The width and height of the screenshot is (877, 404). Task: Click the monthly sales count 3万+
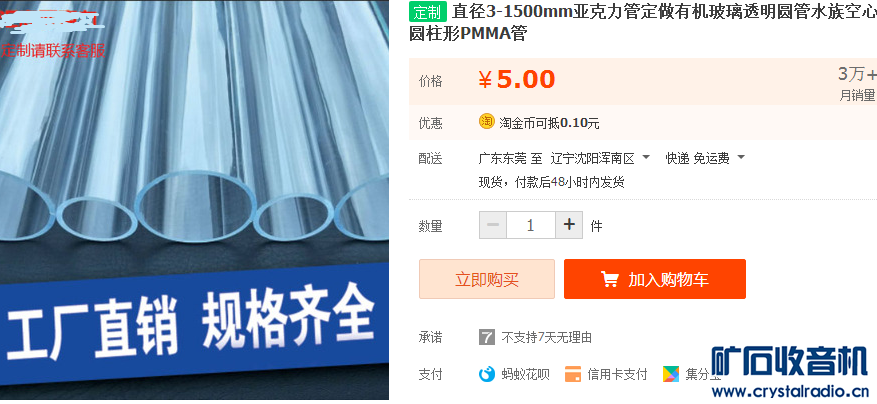coord(857,74)
